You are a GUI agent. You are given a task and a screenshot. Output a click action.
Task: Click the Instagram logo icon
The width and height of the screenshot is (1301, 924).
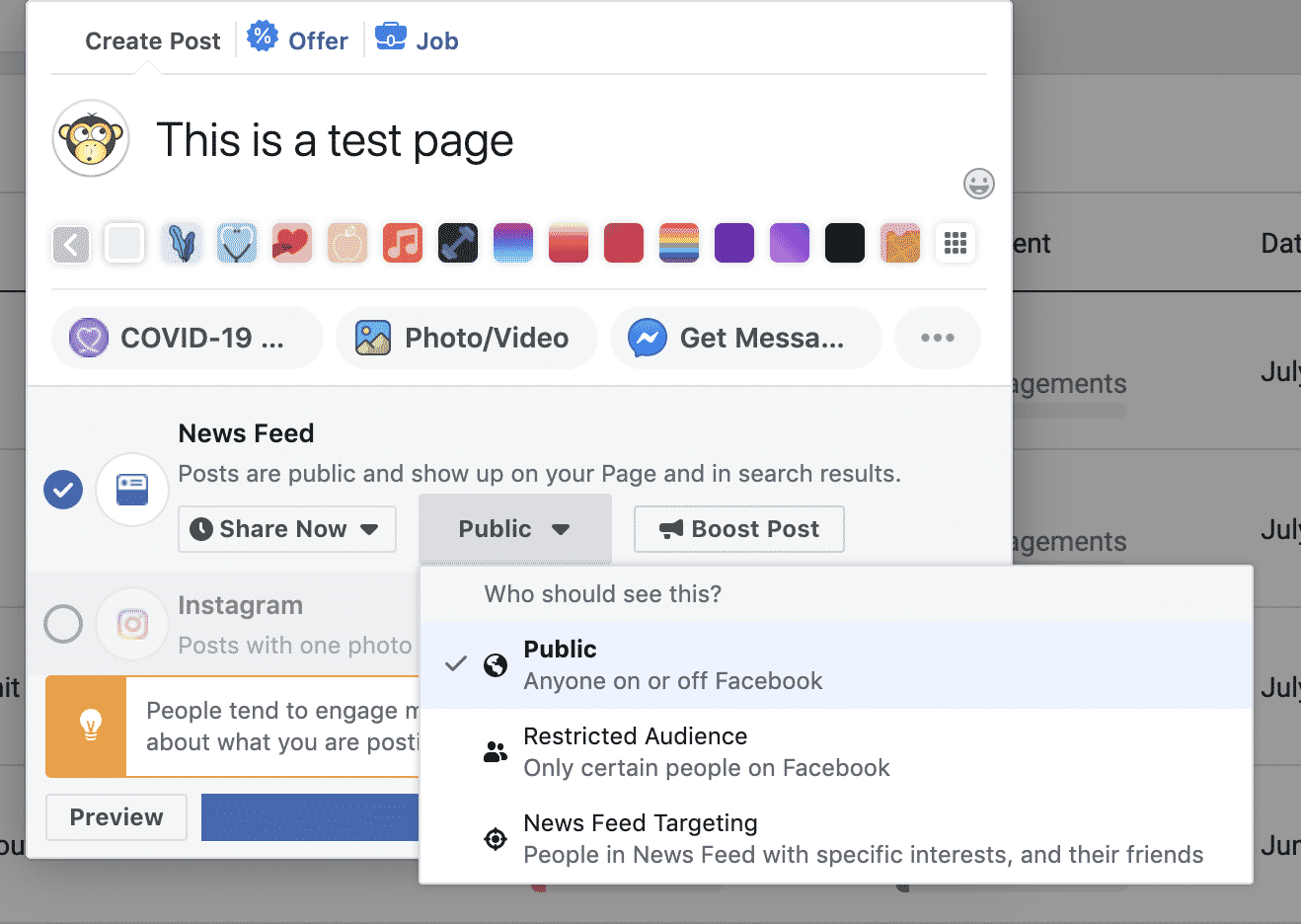[132, 624]
